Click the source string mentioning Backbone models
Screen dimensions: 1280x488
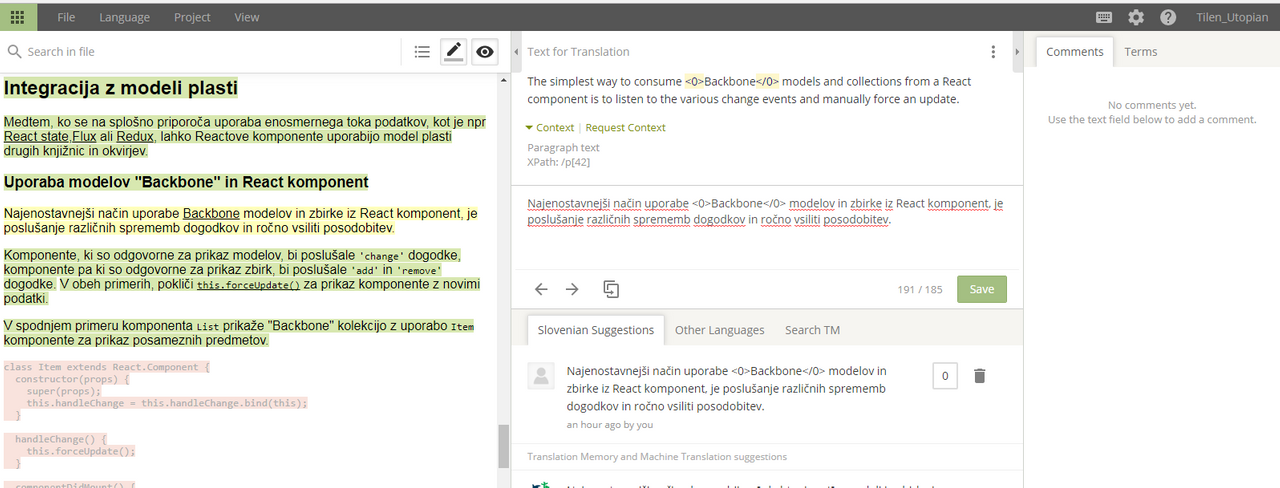(749, 90)
